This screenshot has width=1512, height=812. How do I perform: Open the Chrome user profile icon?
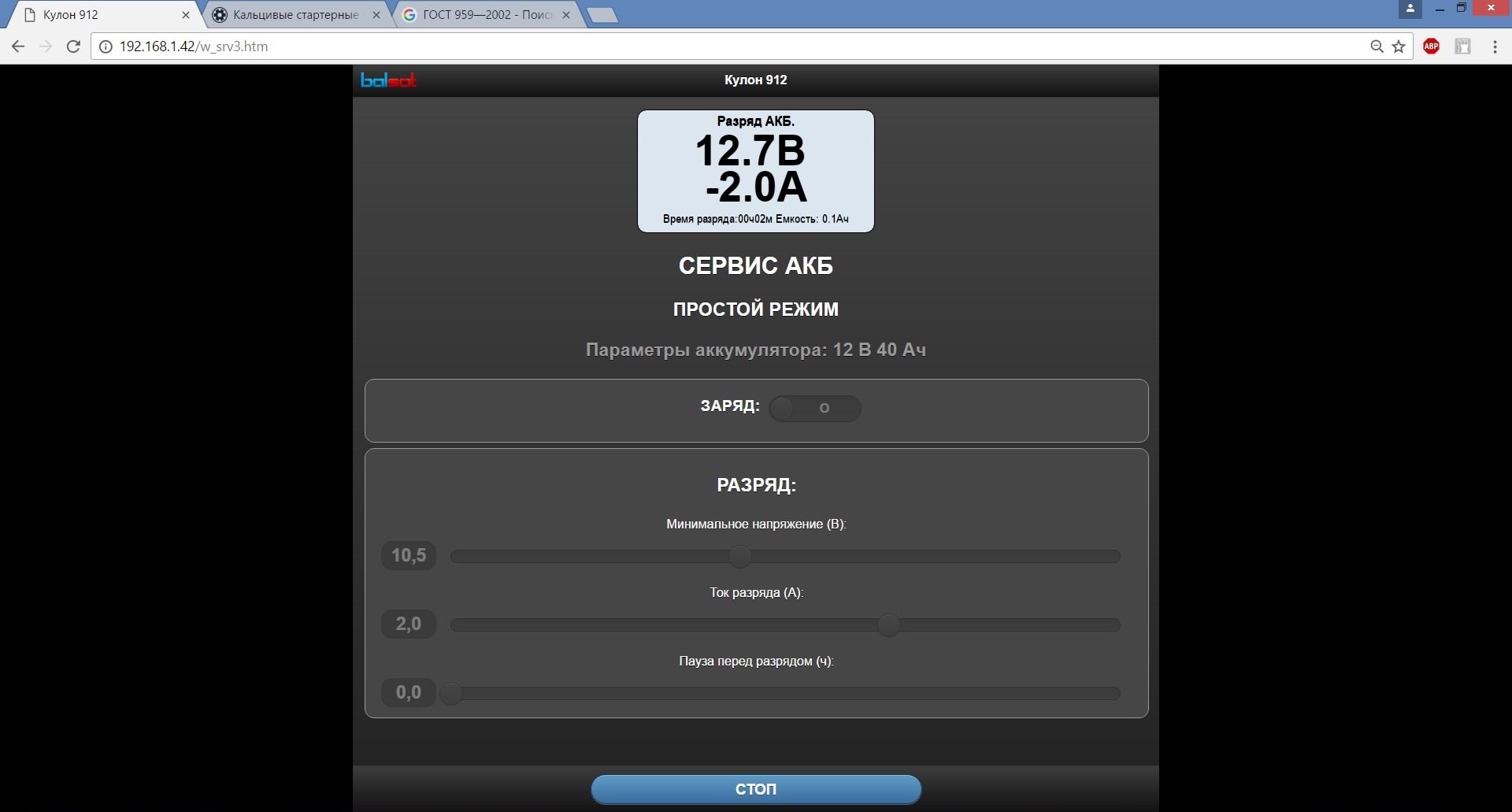click(x=1410, y=9)
